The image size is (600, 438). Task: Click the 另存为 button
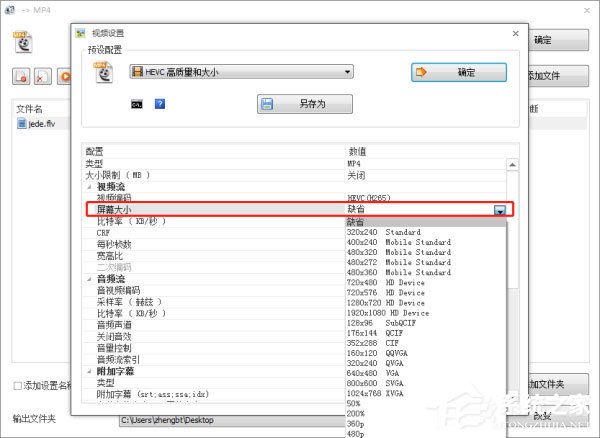[305, 104]
